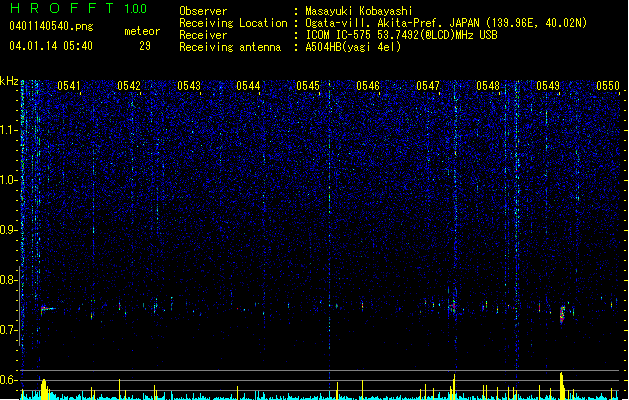Viewport: 629px width, 400px height.
Task: Click the 0.7 frequency axis label
Action: 9,330
